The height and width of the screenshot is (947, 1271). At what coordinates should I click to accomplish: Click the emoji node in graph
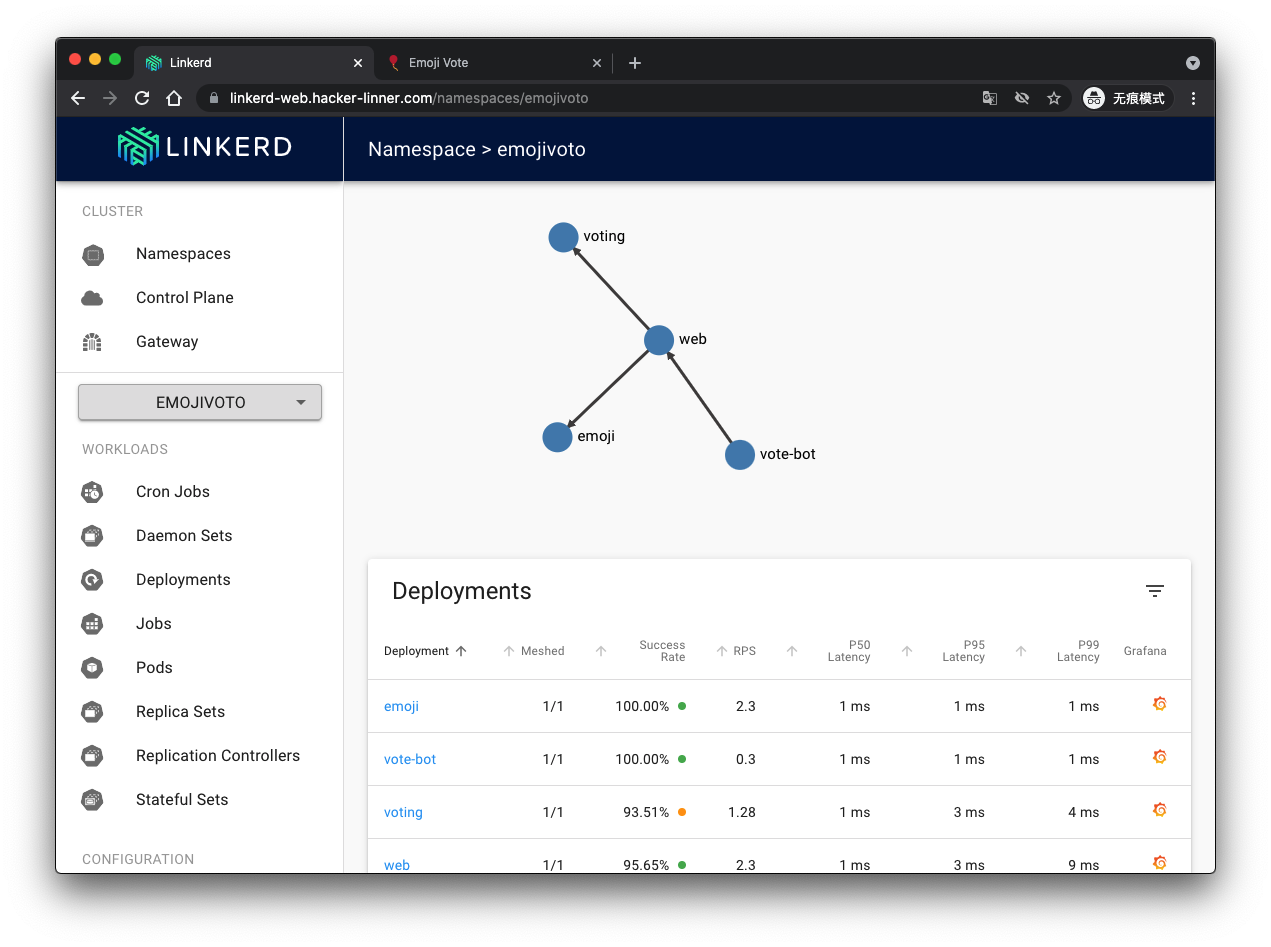557,437
